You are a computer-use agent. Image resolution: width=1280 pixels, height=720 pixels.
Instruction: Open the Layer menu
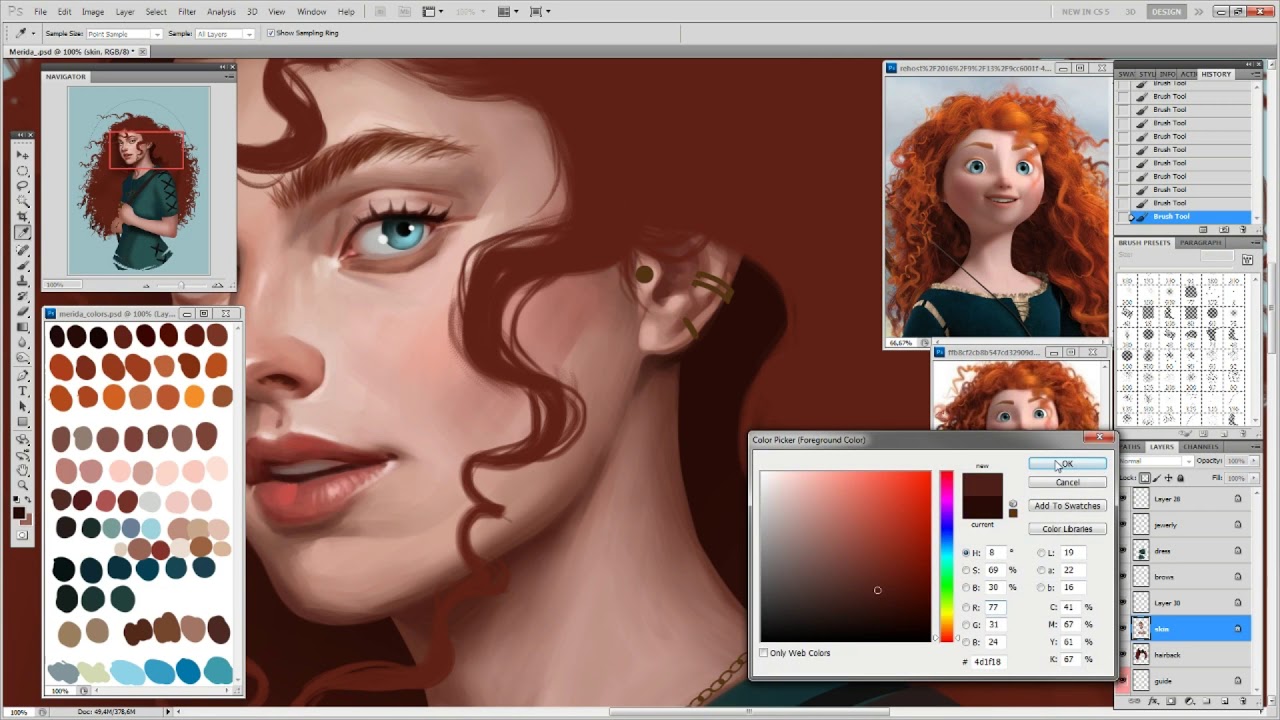point(124,11)
